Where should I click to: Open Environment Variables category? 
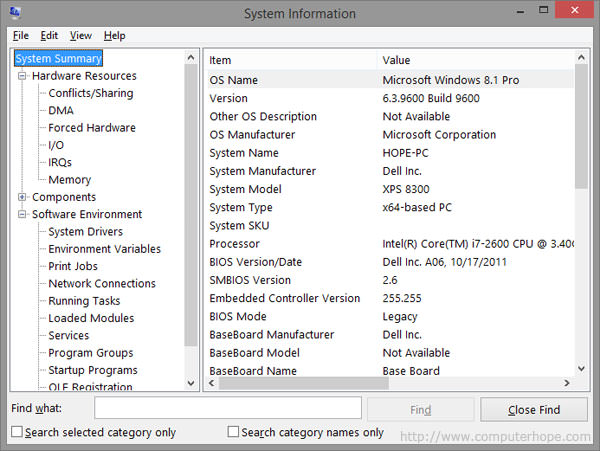pyautogui.click(x=104, y=249)
